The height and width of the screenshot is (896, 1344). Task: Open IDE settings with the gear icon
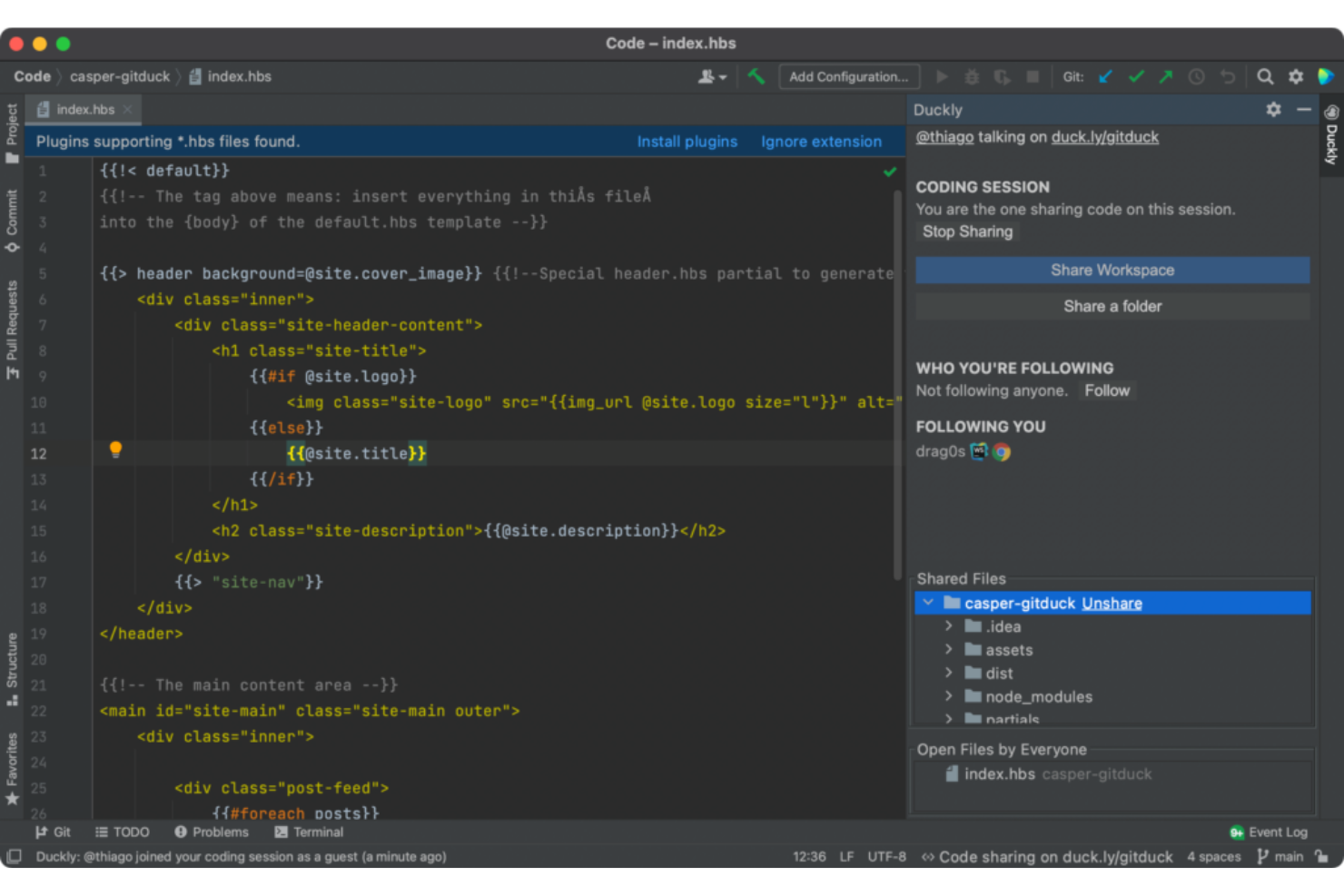(1296, 76)
